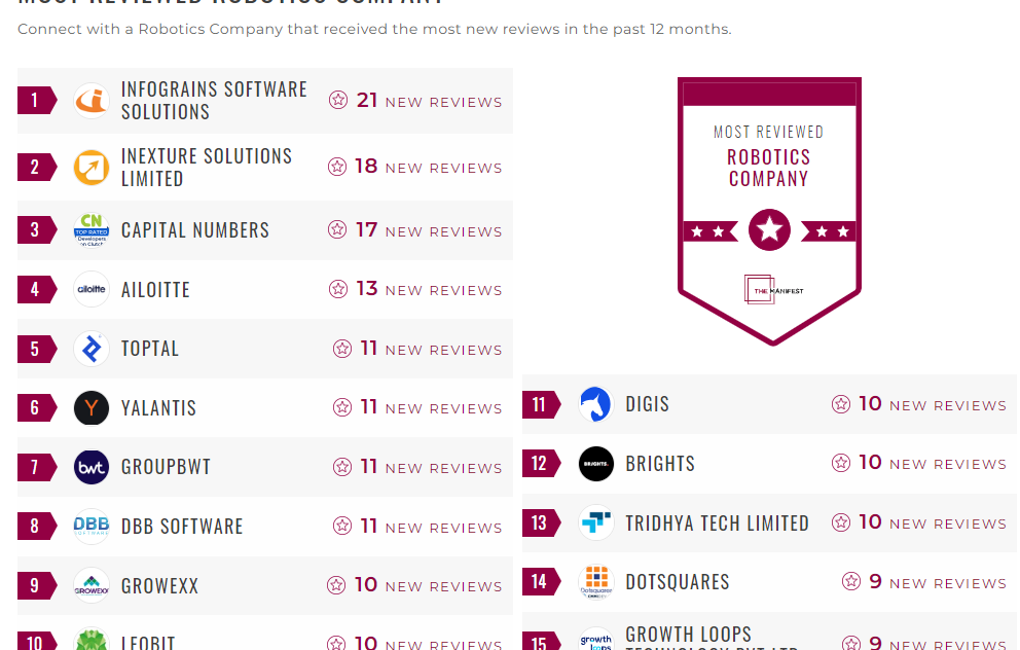
Task: Open the Ailoitte company name link
Action: 155,290
